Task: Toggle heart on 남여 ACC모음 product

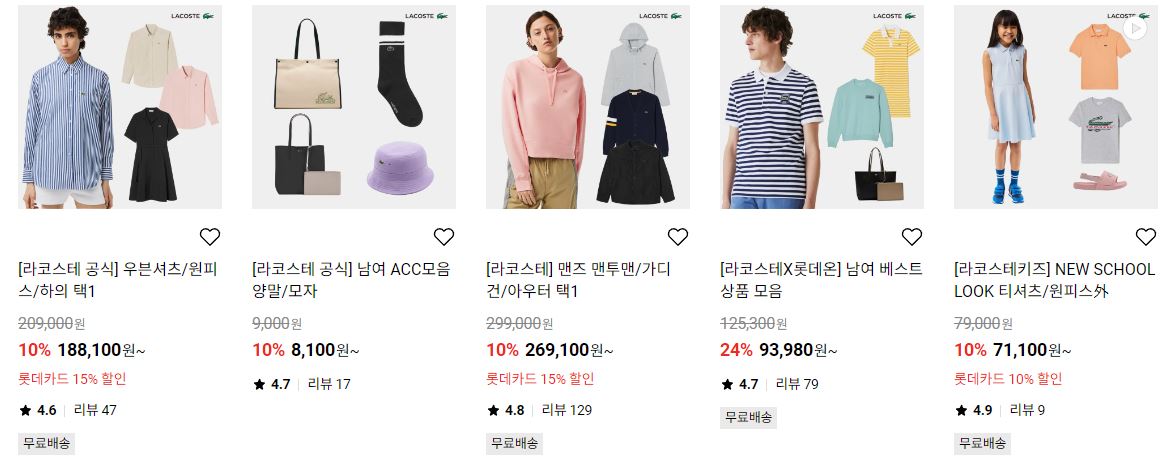Action: point(444,237)
